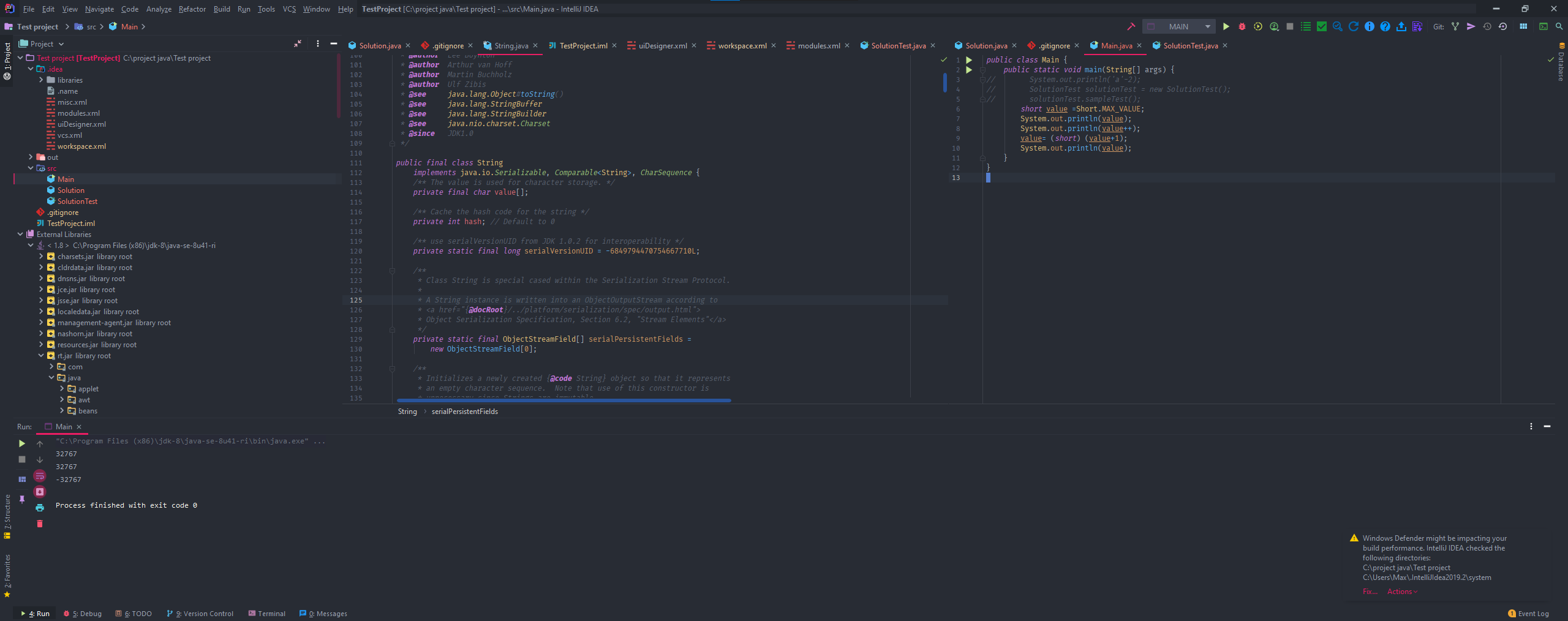Open the green terminal icon in toolbar
Screen dimensions: 1568x621
coord(1543,26)
